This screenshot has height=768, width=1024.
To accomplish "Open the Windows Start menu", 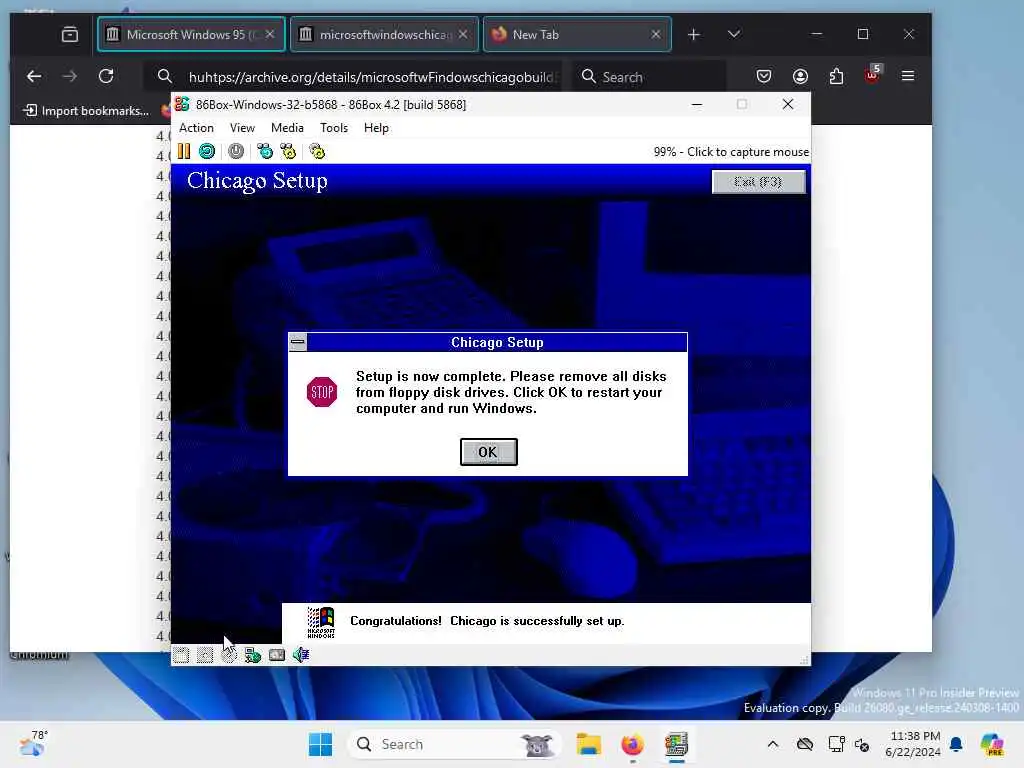I will click(320, 744).
